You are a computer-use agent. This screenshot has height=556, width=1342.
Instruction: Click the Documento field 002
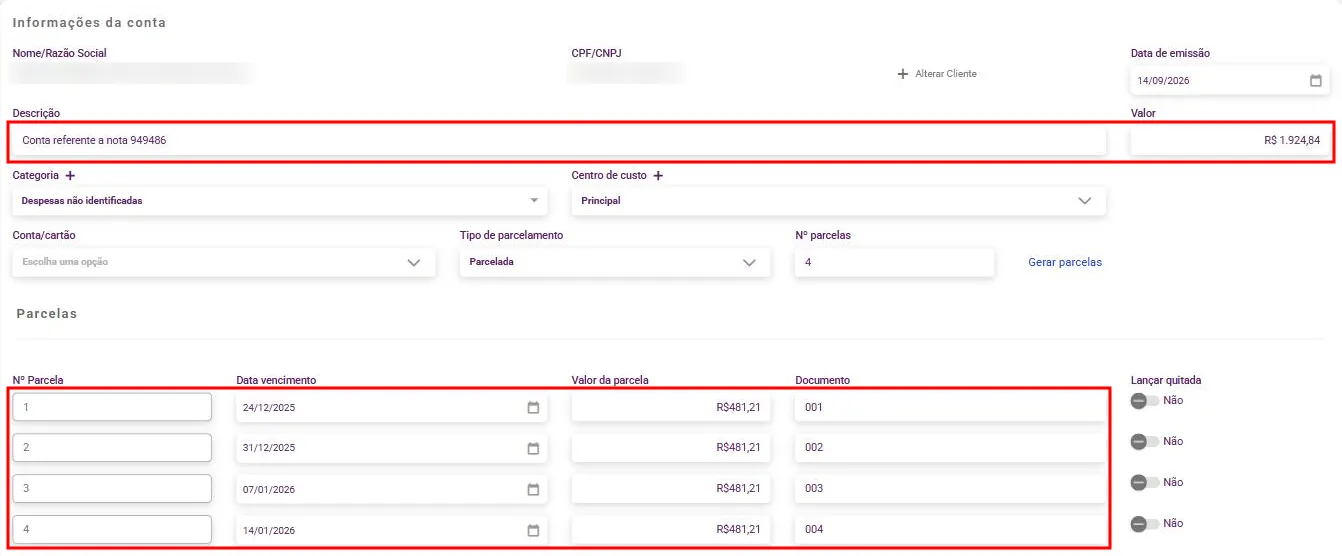pyautogui.click(x=951, y=448)
